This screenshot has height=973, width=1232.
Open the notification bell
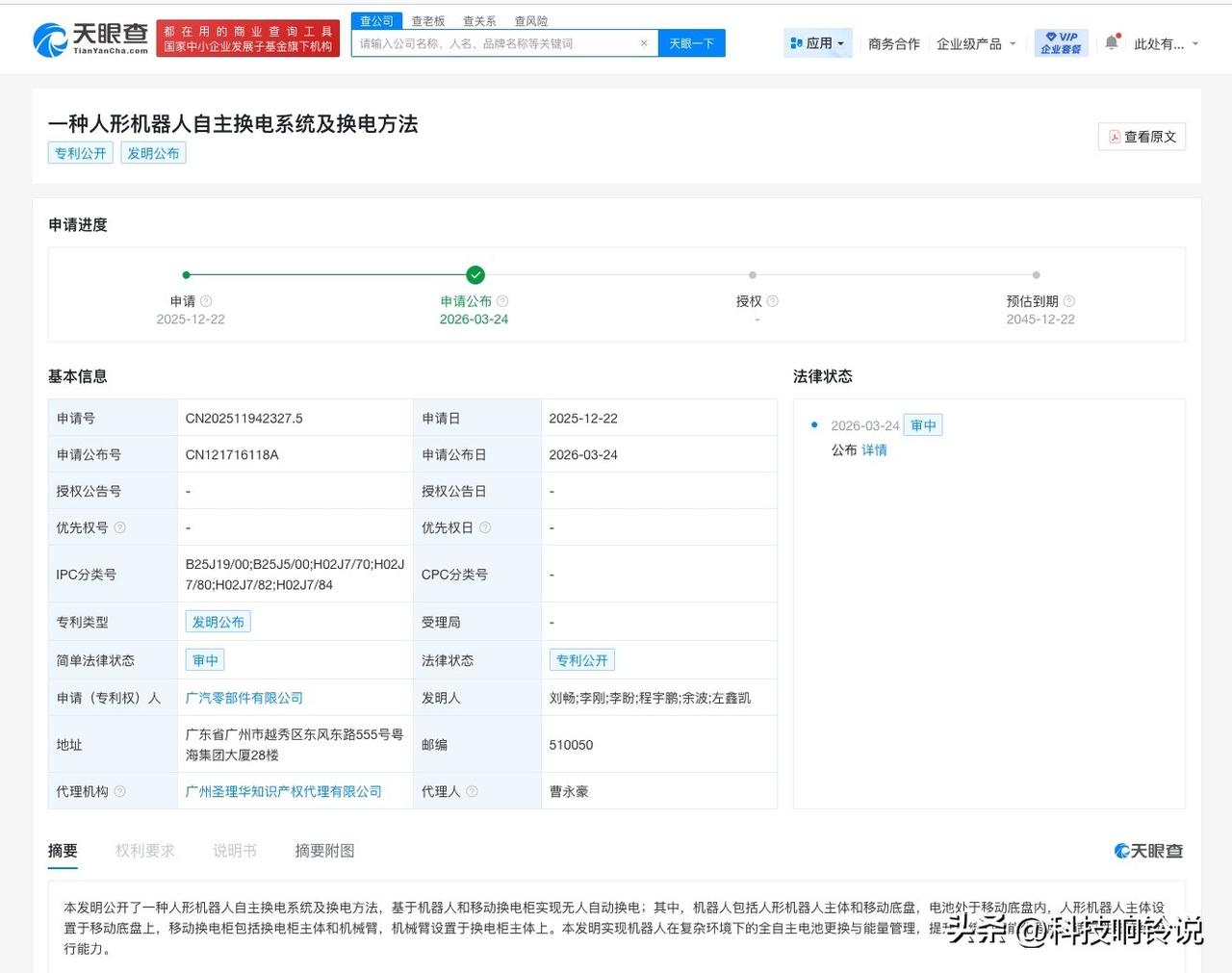1112,41
